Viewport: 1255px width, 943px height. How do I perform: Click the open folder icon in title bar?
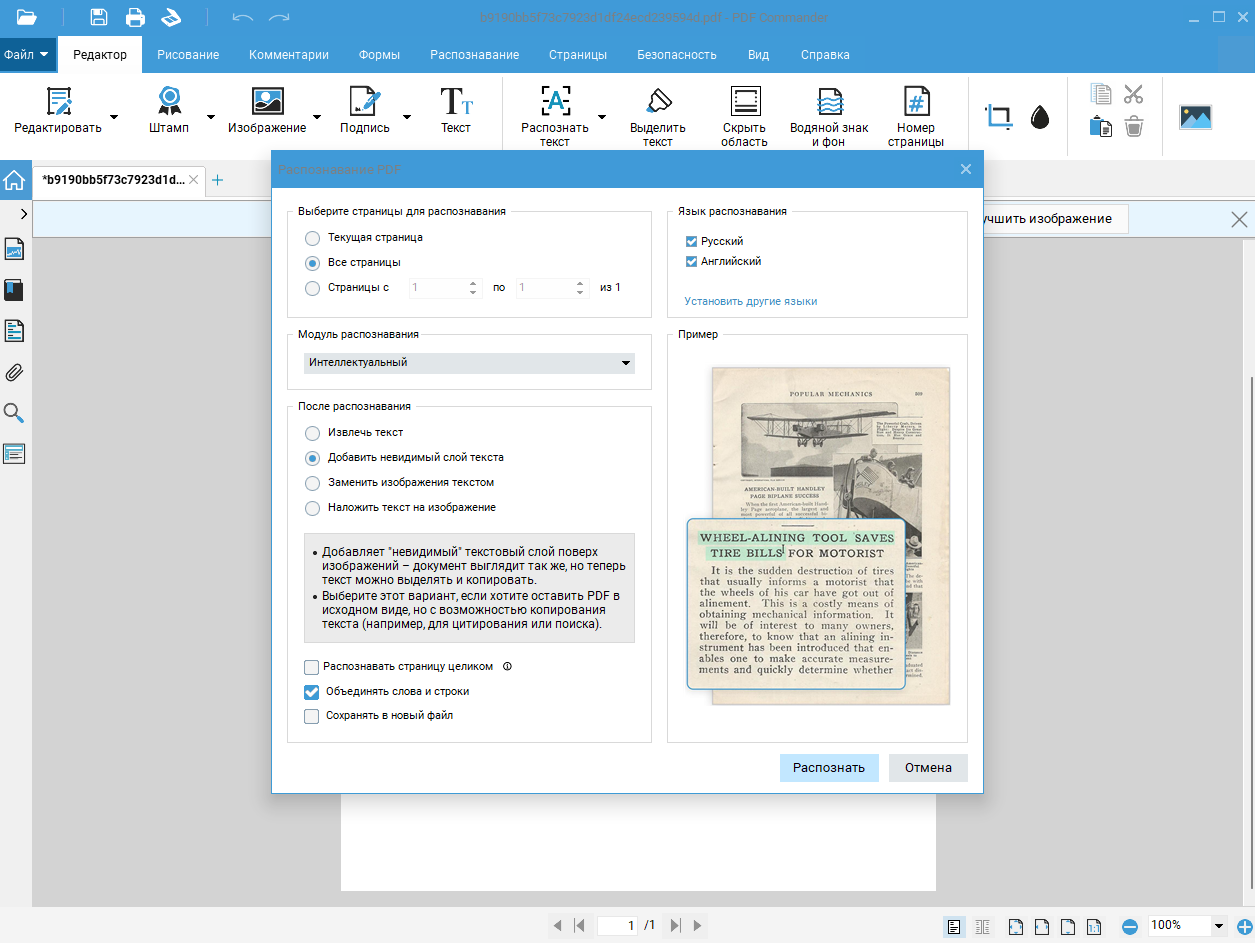click(26, 17)
